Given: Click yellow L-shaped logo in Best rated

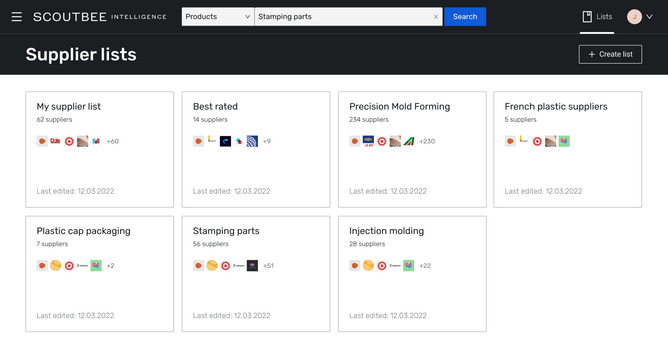Looking at the screenshot, I should (x=212, y=140).
